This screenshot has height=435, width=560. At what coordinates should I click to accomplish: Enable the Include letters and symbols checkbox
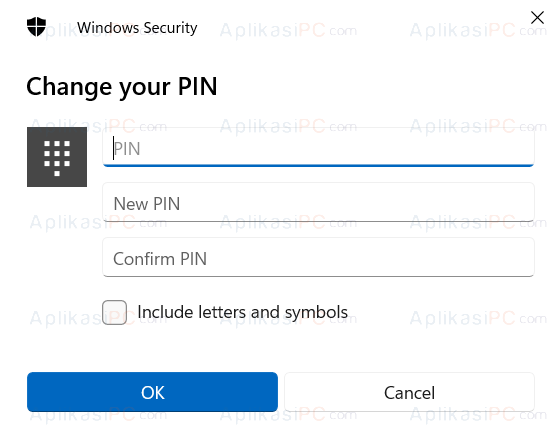coord(114,312)
